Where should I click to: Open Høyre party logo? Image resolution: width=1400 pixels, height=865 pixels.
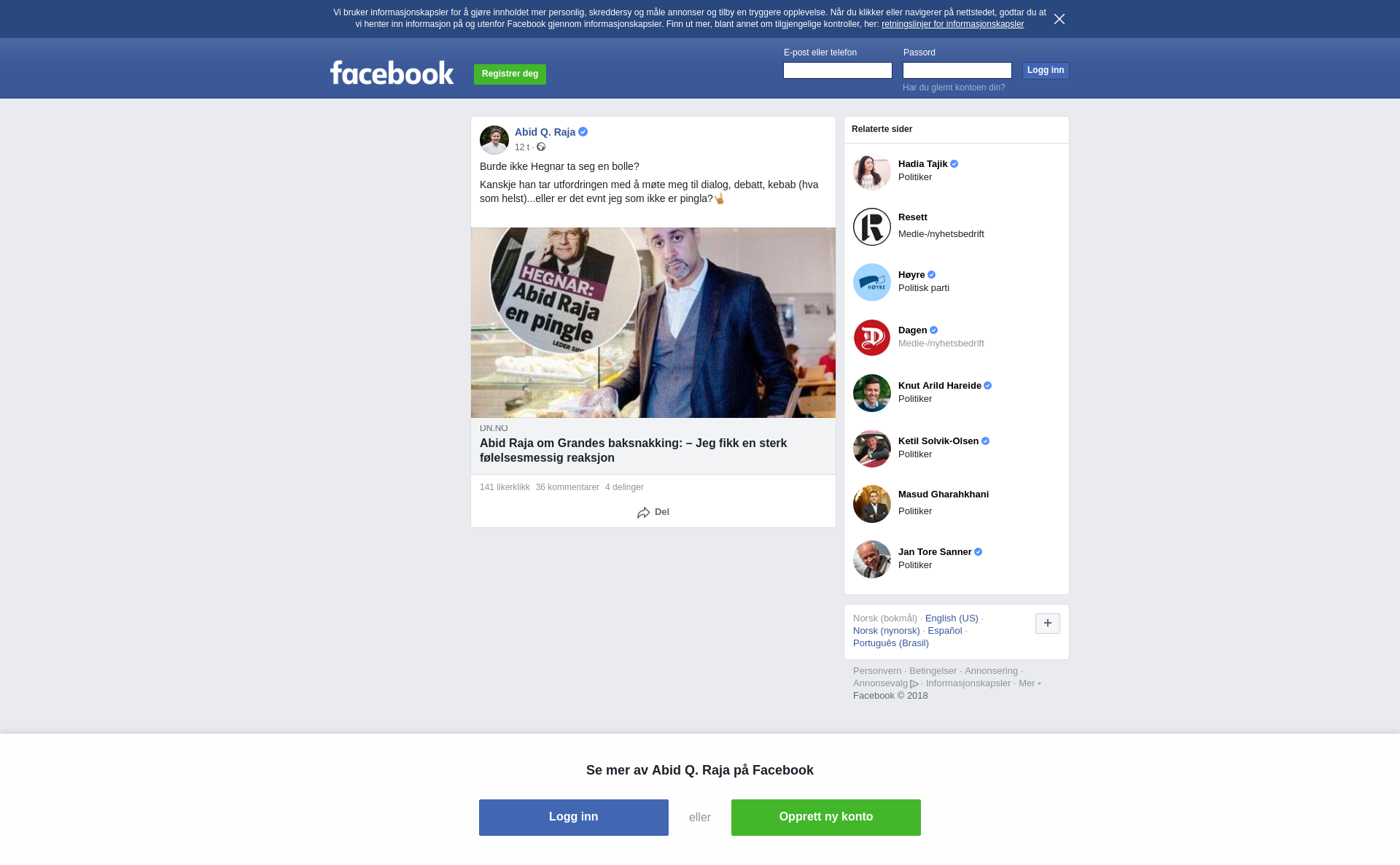(x=872, y=282)
